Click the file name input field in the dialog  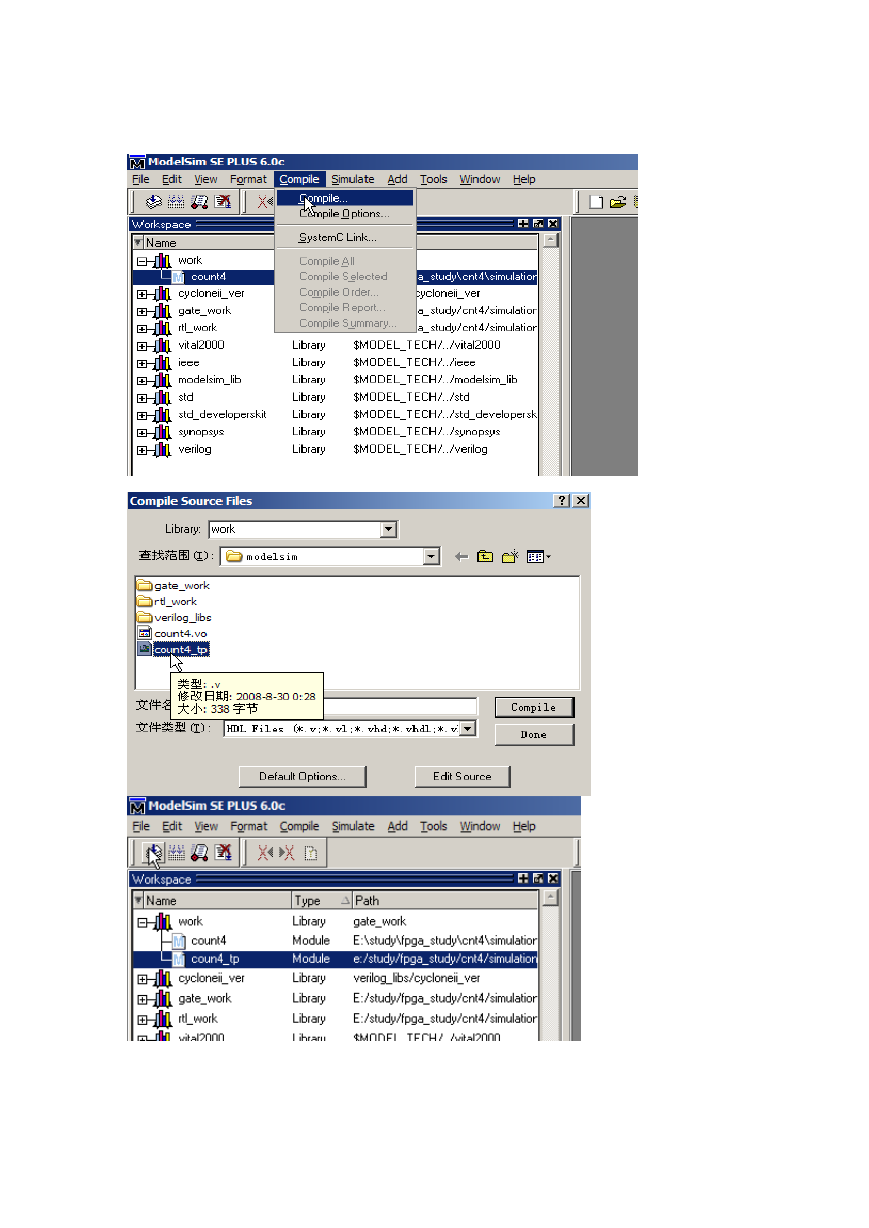pyautogui.click(x=400, y=707)
